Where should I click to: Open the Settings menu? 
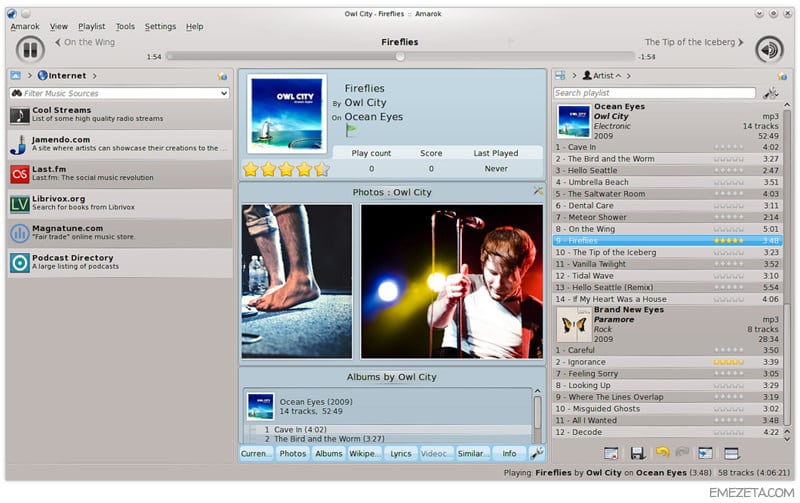pos(160,27)
